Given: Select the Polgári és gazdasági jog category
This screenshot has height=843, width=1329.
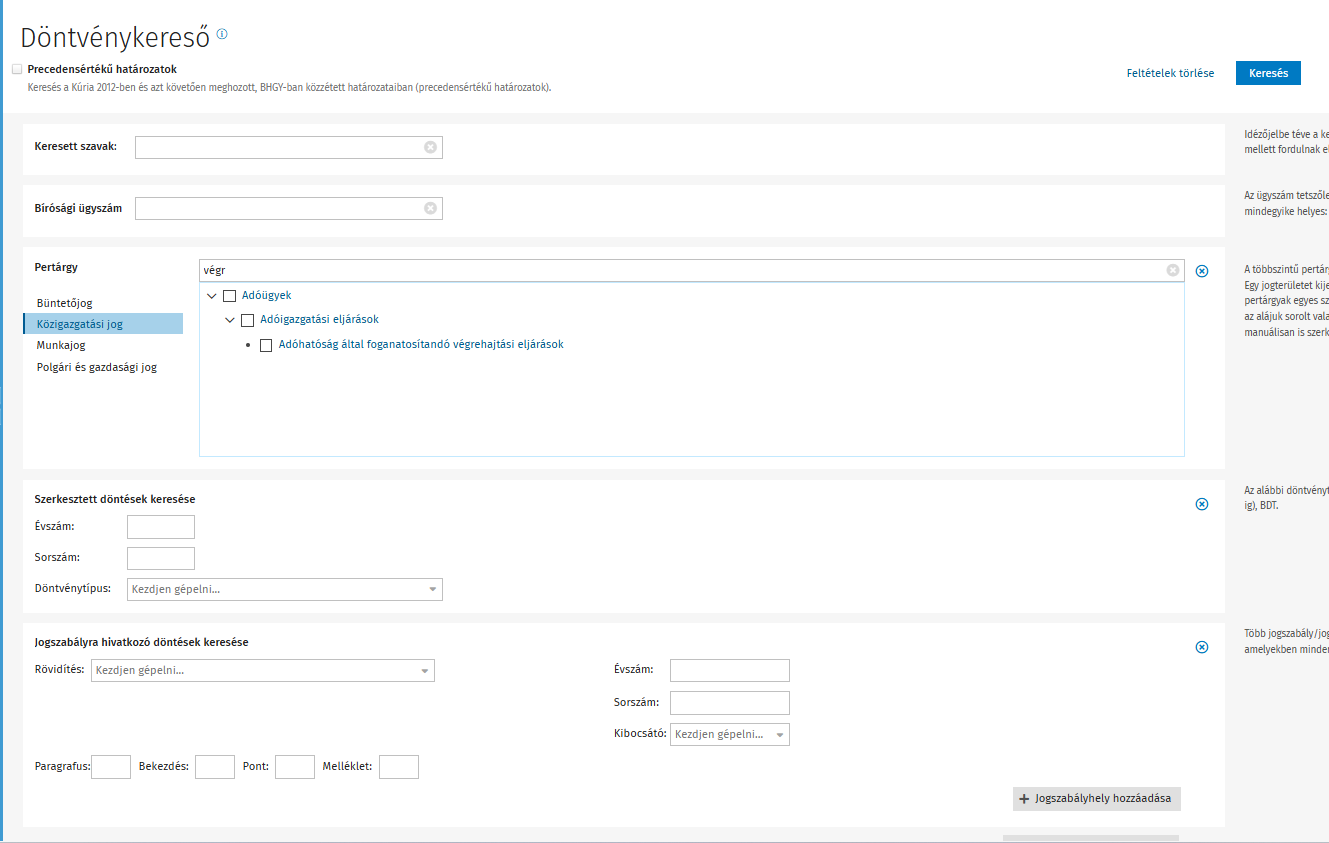Looking at the screenshot, I should click(x=97, y=367).
